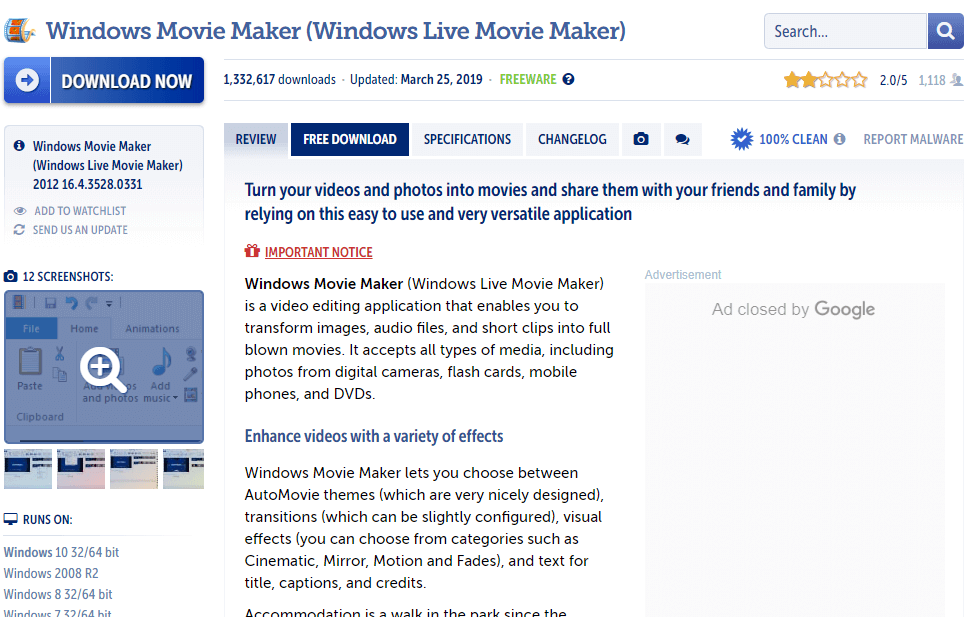
Task: Open the third small screenshot thumbnail
Action: pyautogui.click(x=134, y=469)
